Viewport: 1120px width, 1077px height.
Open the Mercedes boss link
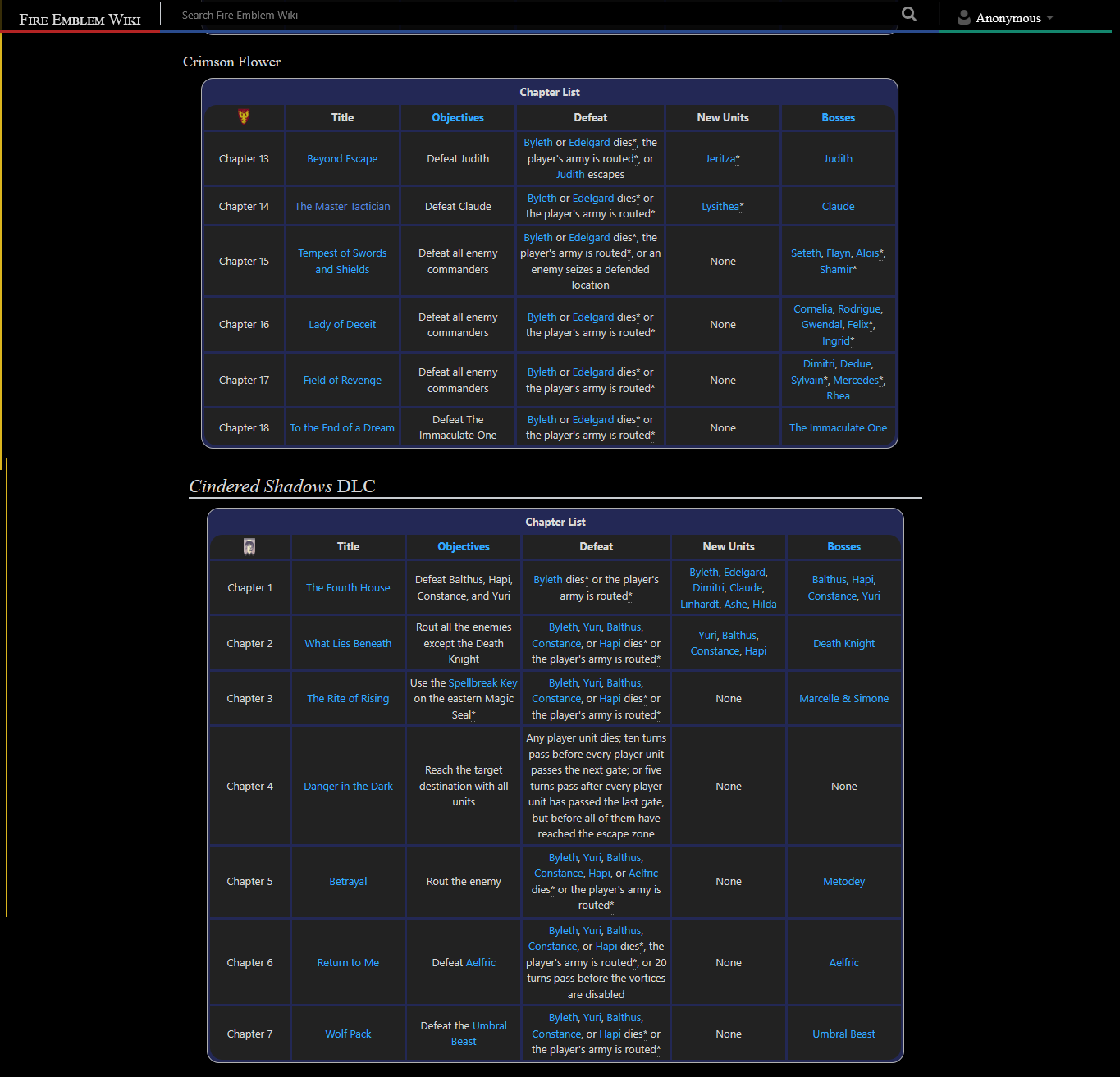(856, 381)
